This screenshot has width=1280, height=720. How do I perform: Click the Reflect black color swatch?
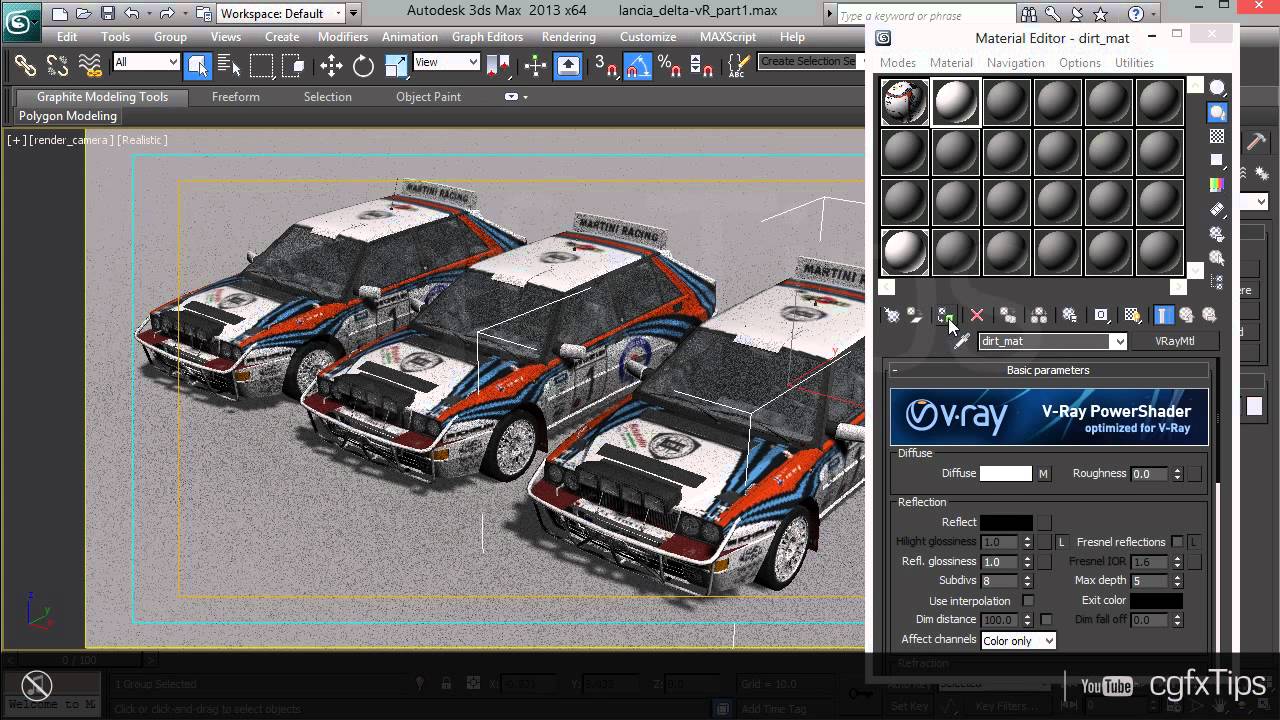[x=1006, y=522]
